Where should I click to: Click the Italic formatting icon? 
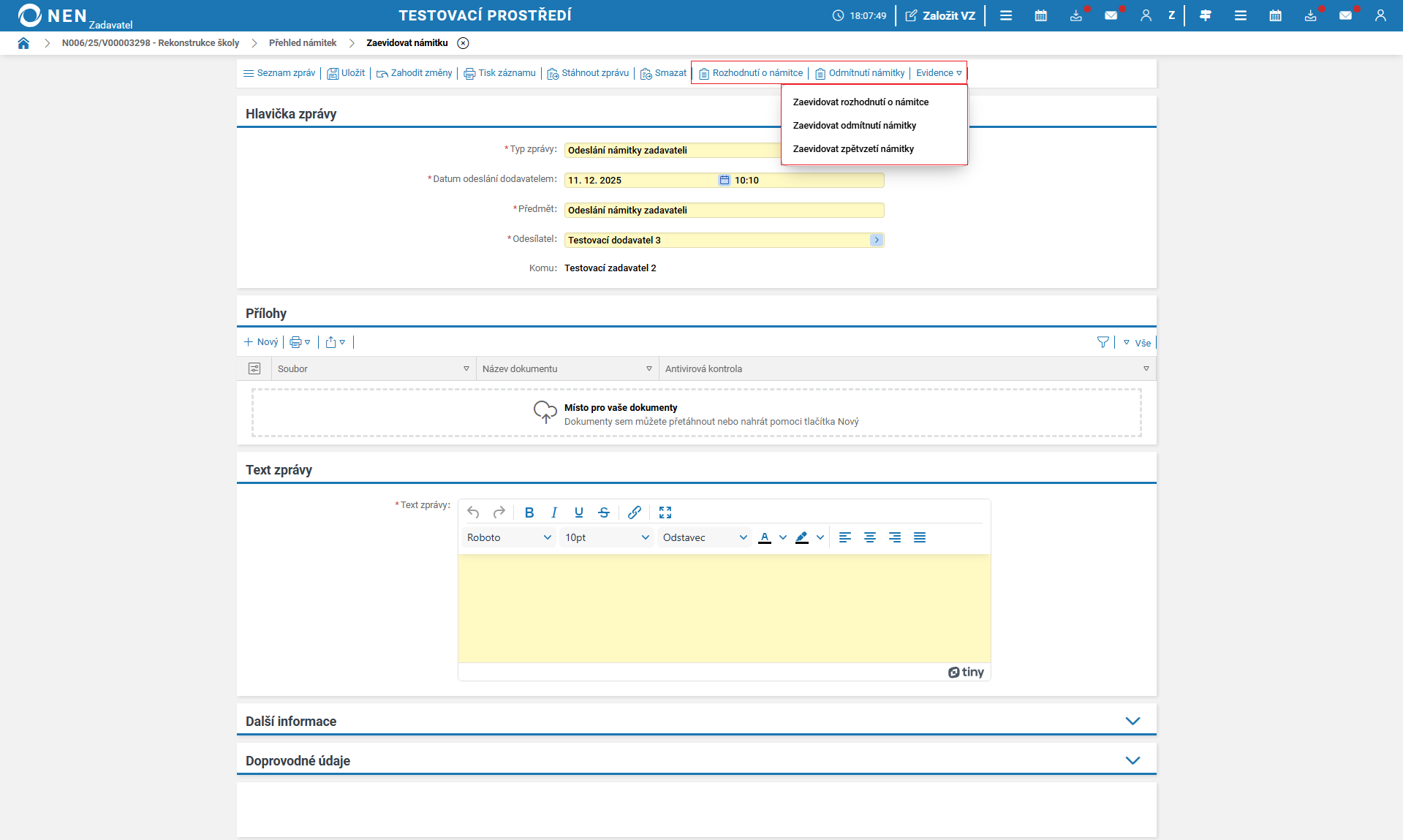point(554,512)
